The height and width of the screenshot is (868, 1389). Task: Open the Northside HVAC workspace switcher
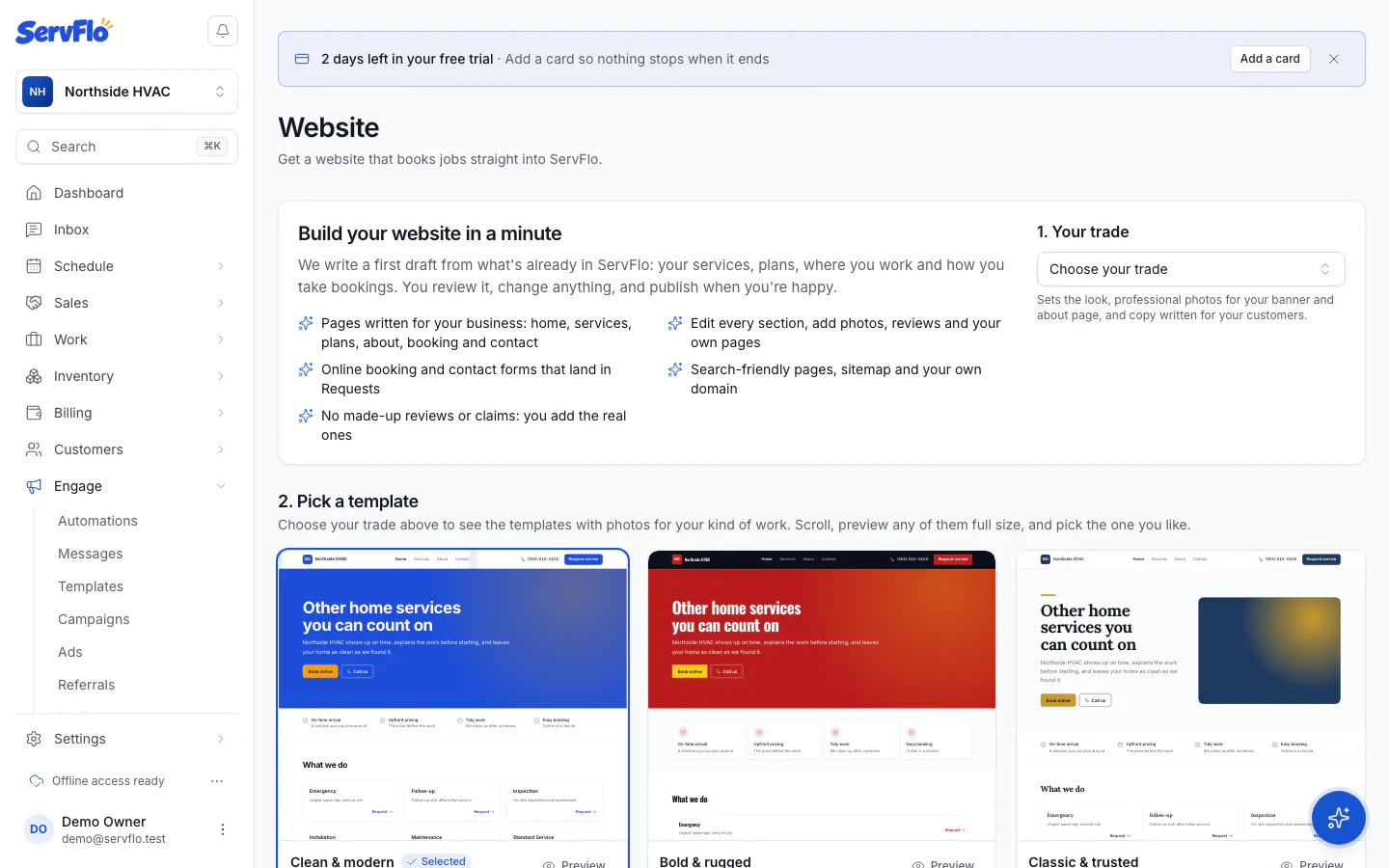pos(126,92)
